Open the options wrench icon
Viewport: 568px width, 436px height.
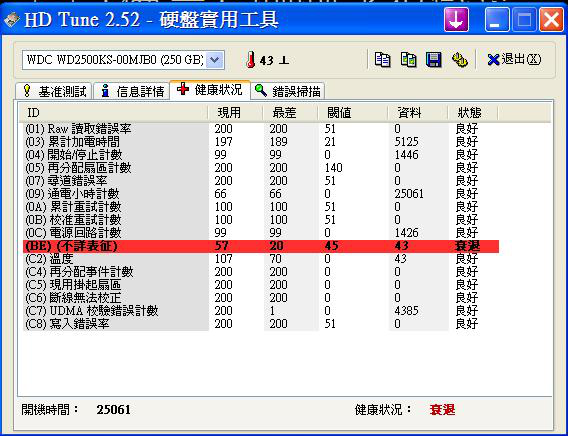click(x=460, y=60)
